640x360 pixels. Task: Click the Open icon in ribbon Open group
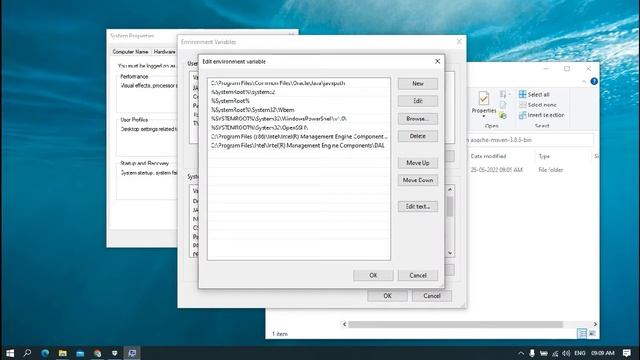pos(503,94)
